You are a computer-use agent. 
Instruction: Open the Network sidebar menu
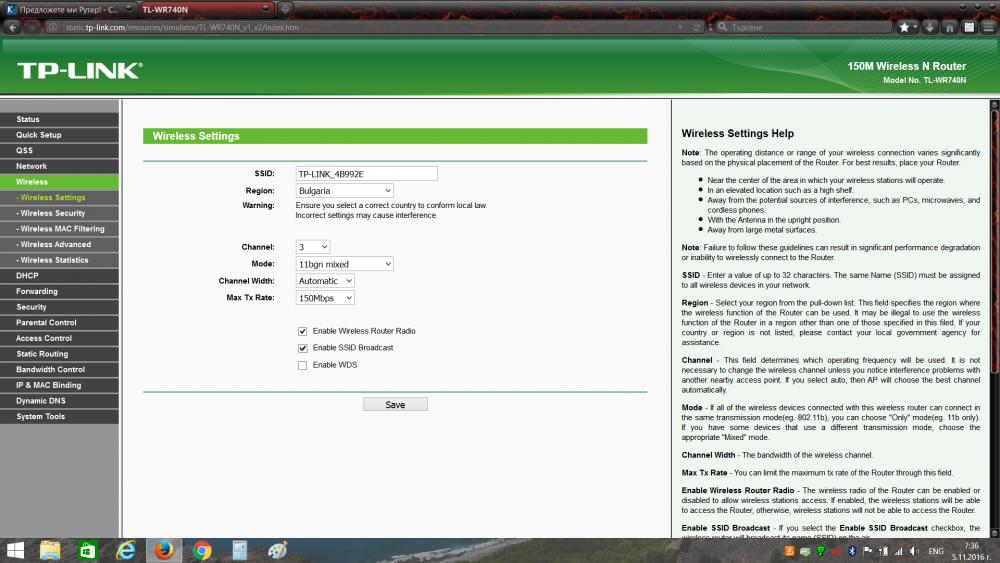[x=59, y=166]
